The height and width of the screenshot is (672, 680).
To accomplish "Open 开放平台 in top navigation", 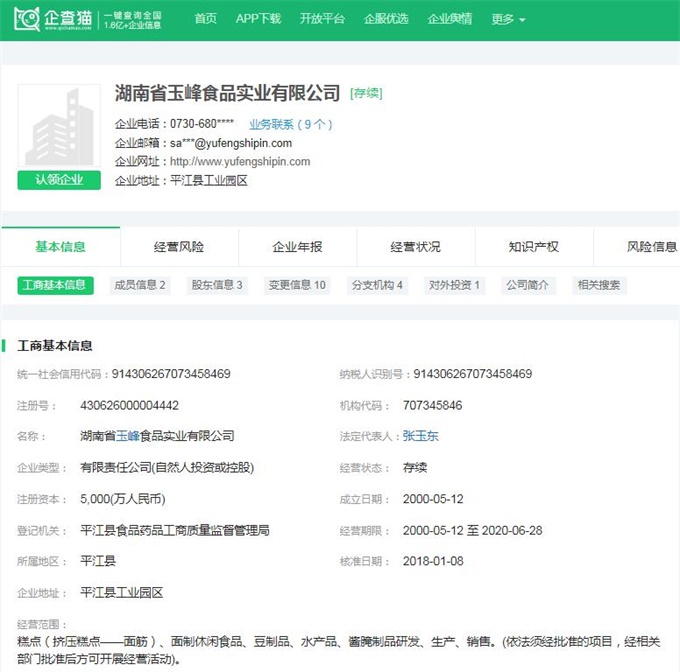I will click(x=322, y=19).
